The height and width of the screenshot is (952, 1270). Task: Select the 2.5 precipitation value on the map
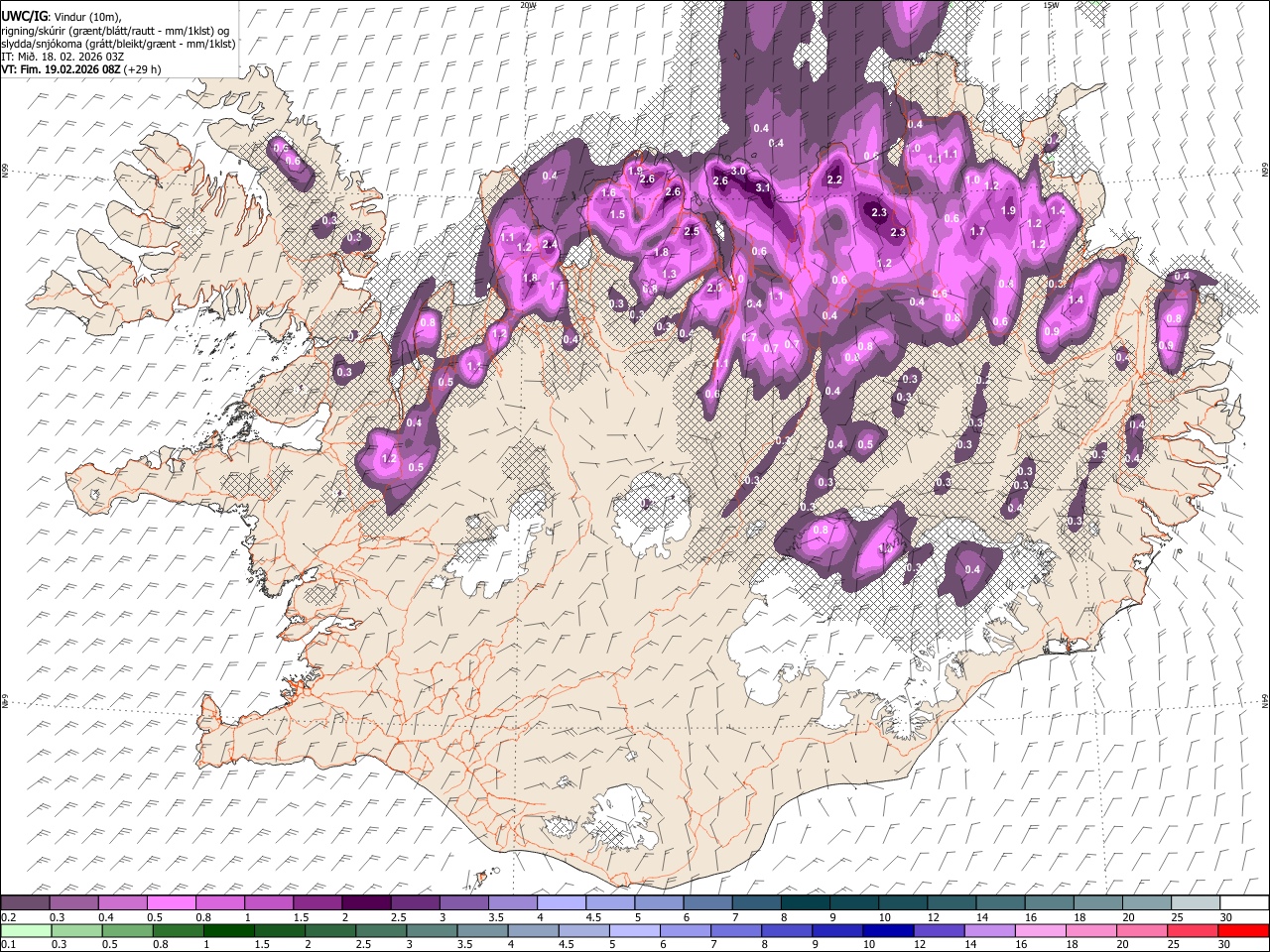(x=692, y=231)
